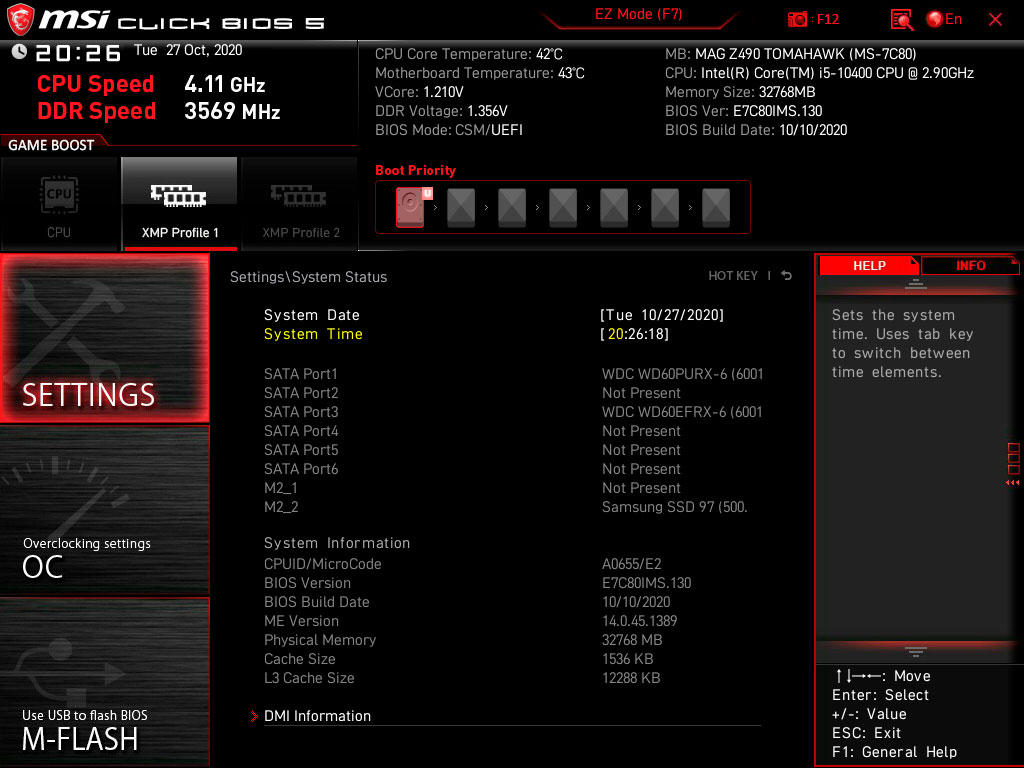Select the second boot priority device slot
This screenshot has height=768, width=1024.
[461, 207]
